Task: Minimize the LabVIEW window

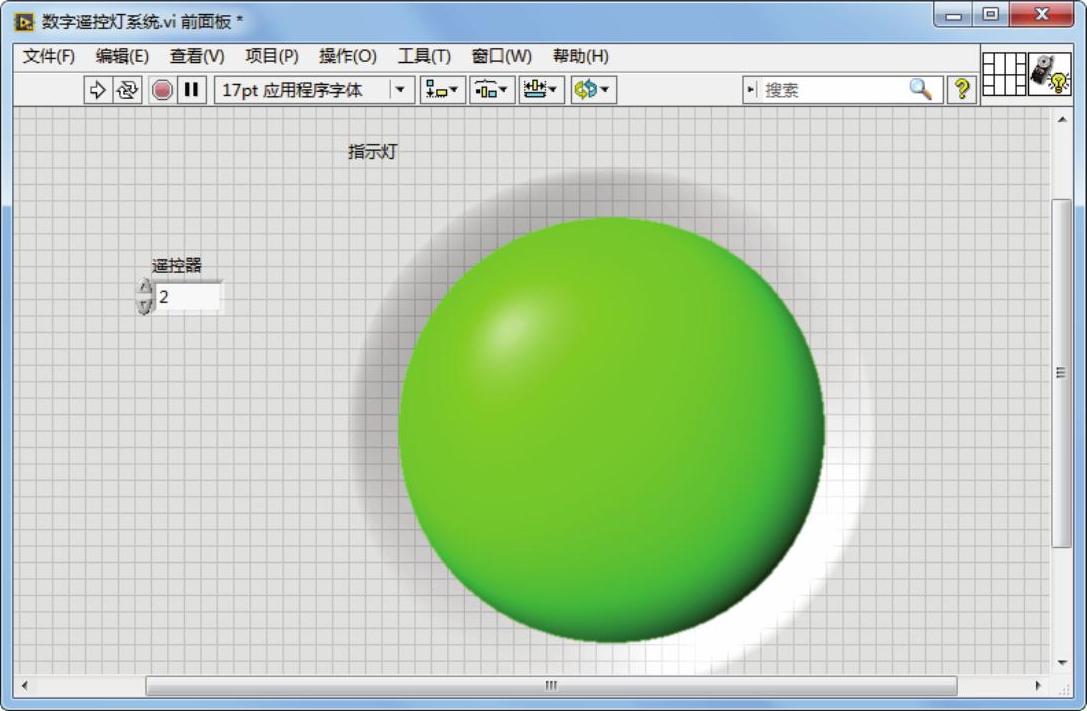Action: pos(954,15)
